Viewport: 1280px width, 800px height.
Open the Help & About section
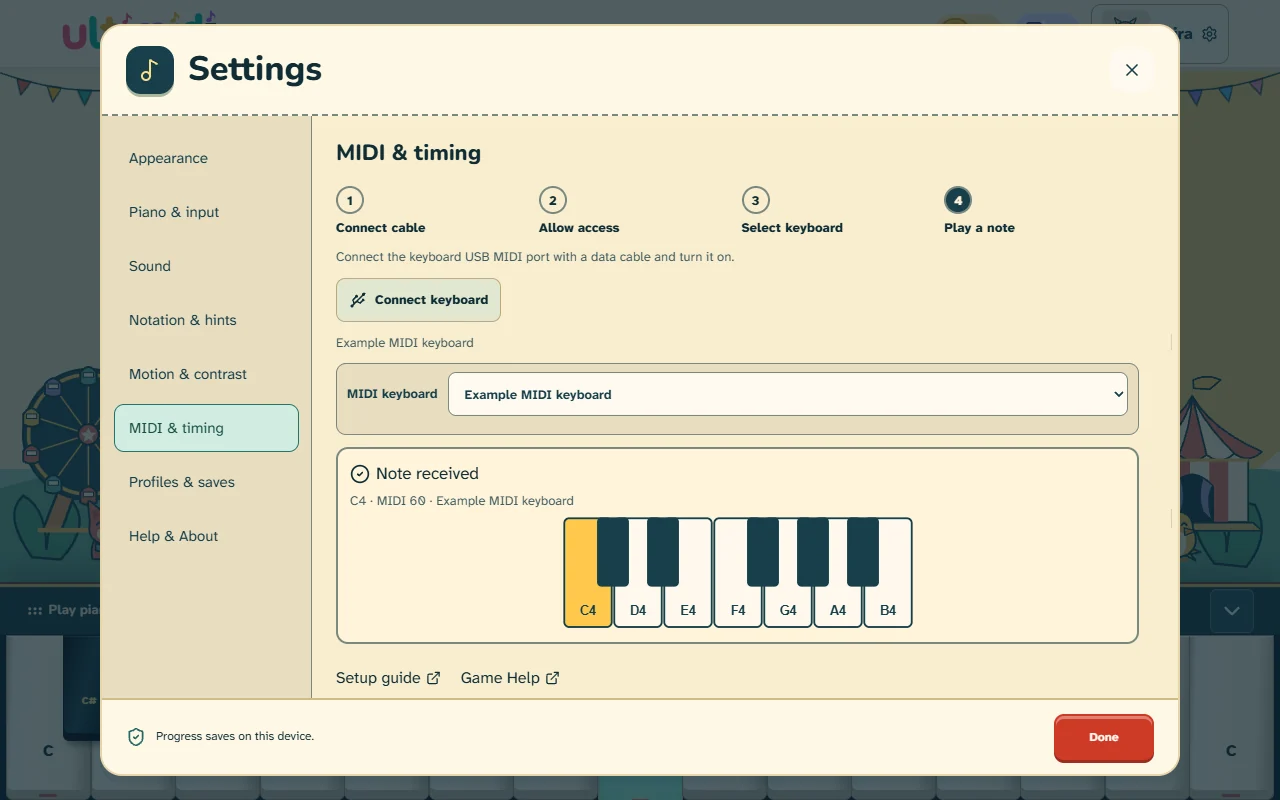[x=206, y=536]
